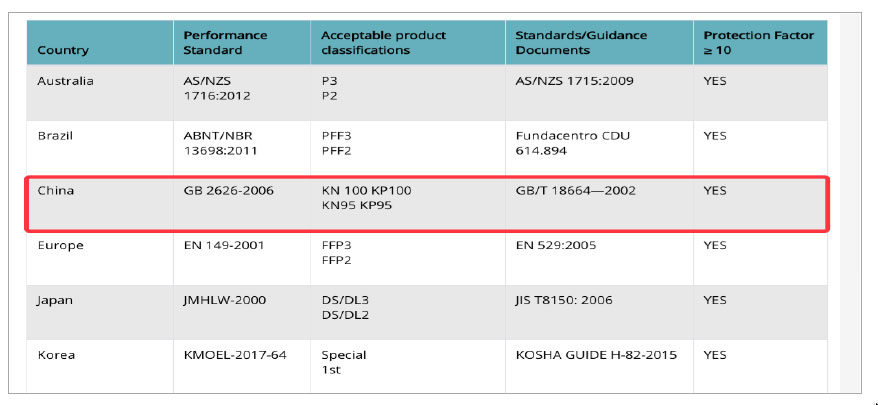Click the Fundacentro CDU 614.894 cell
Image resolution: width=878 pixels, height=405 pixels.
[573, 142]
